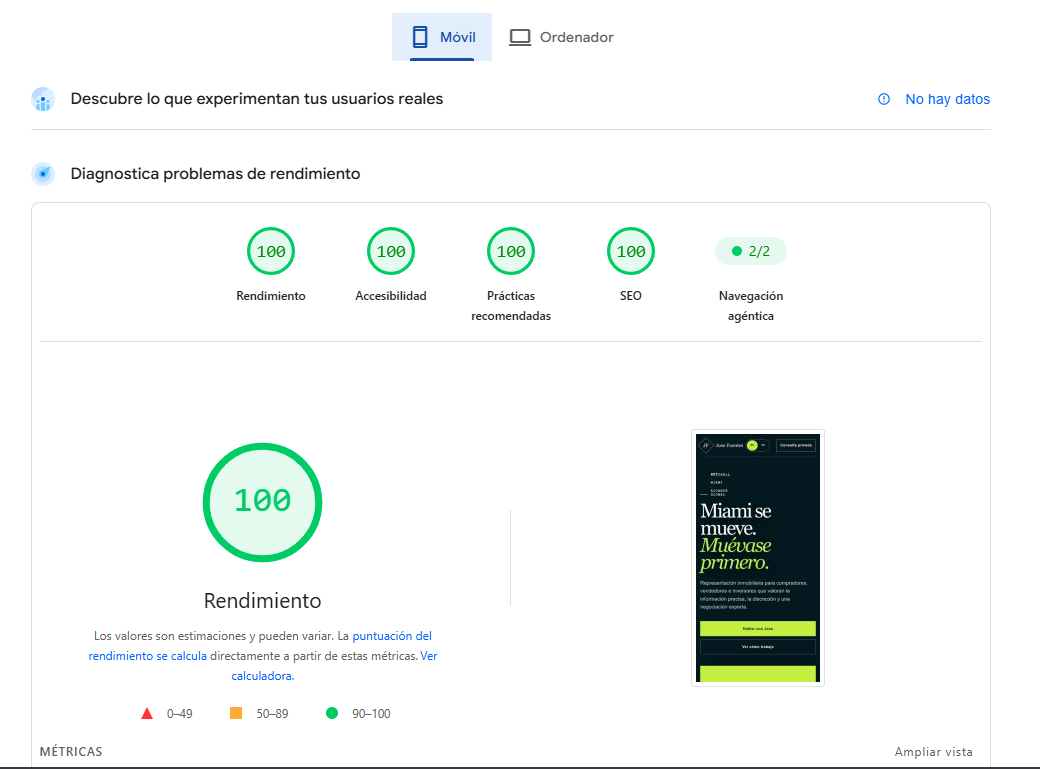Image resolution: width=1040 pixels, height=769 pixels.
Task: Click the 50–89 range label
Action: click(273, 714)
